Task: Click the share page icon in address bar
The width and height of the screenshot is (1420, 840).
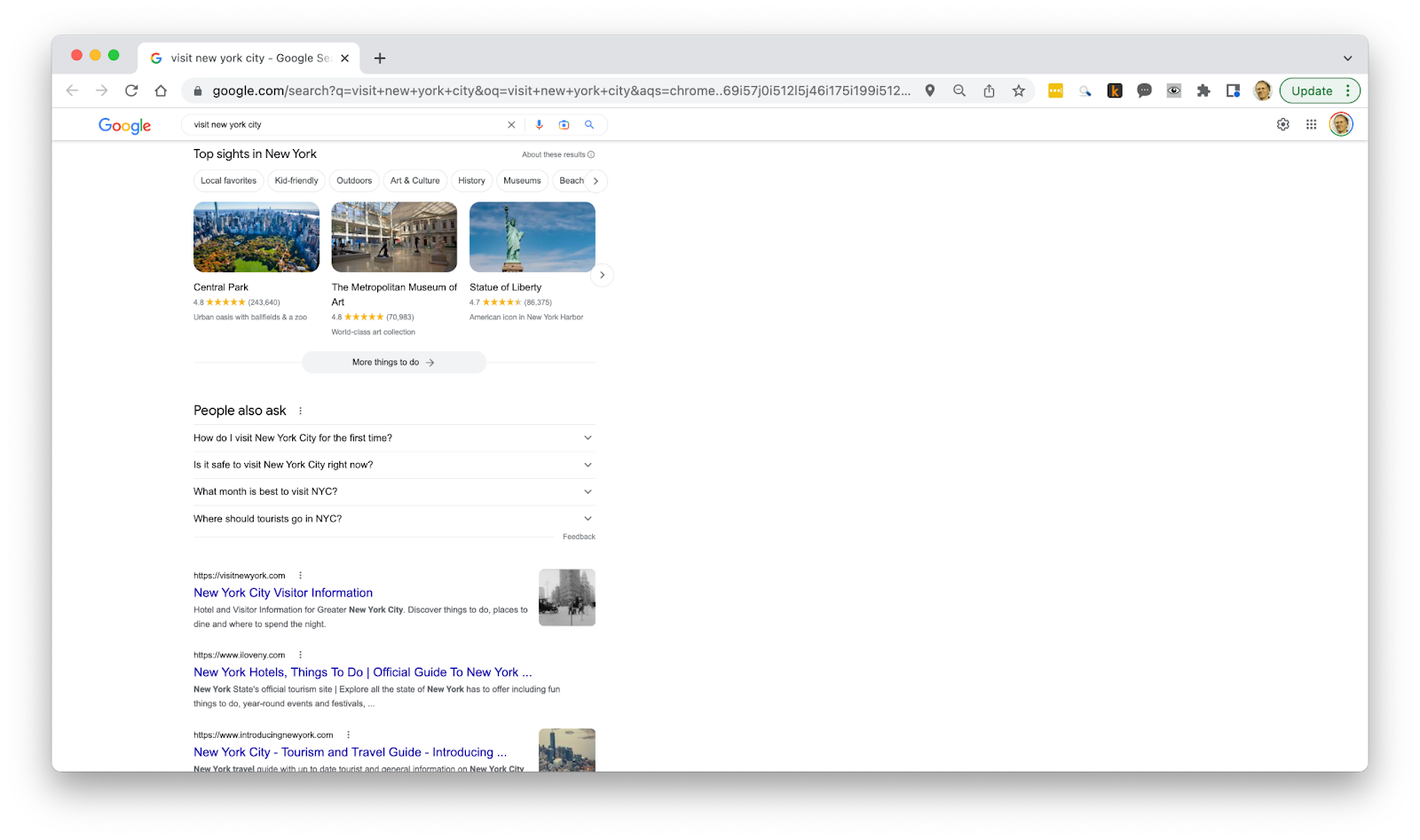Action: point(989,90)
